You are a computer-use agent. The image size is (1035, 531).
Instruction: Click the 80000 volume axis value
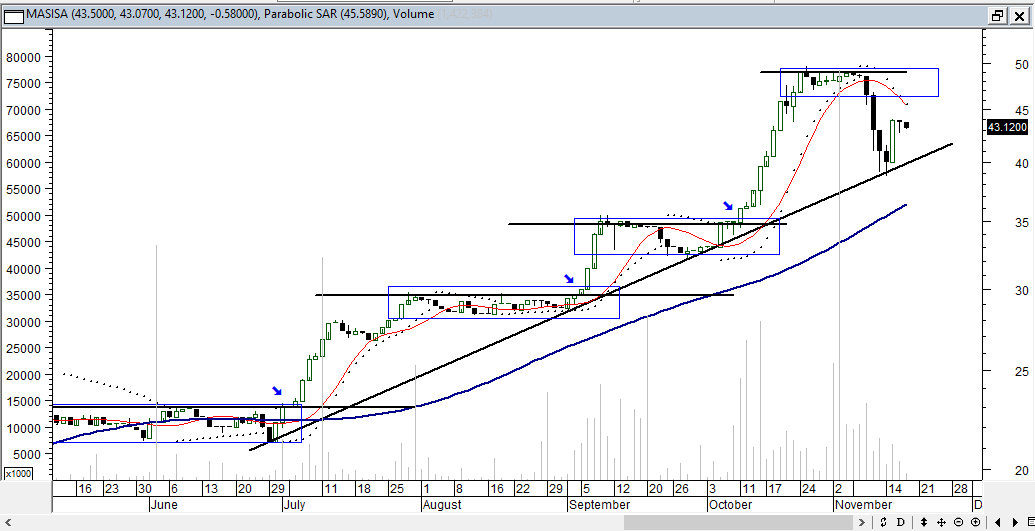24,57
